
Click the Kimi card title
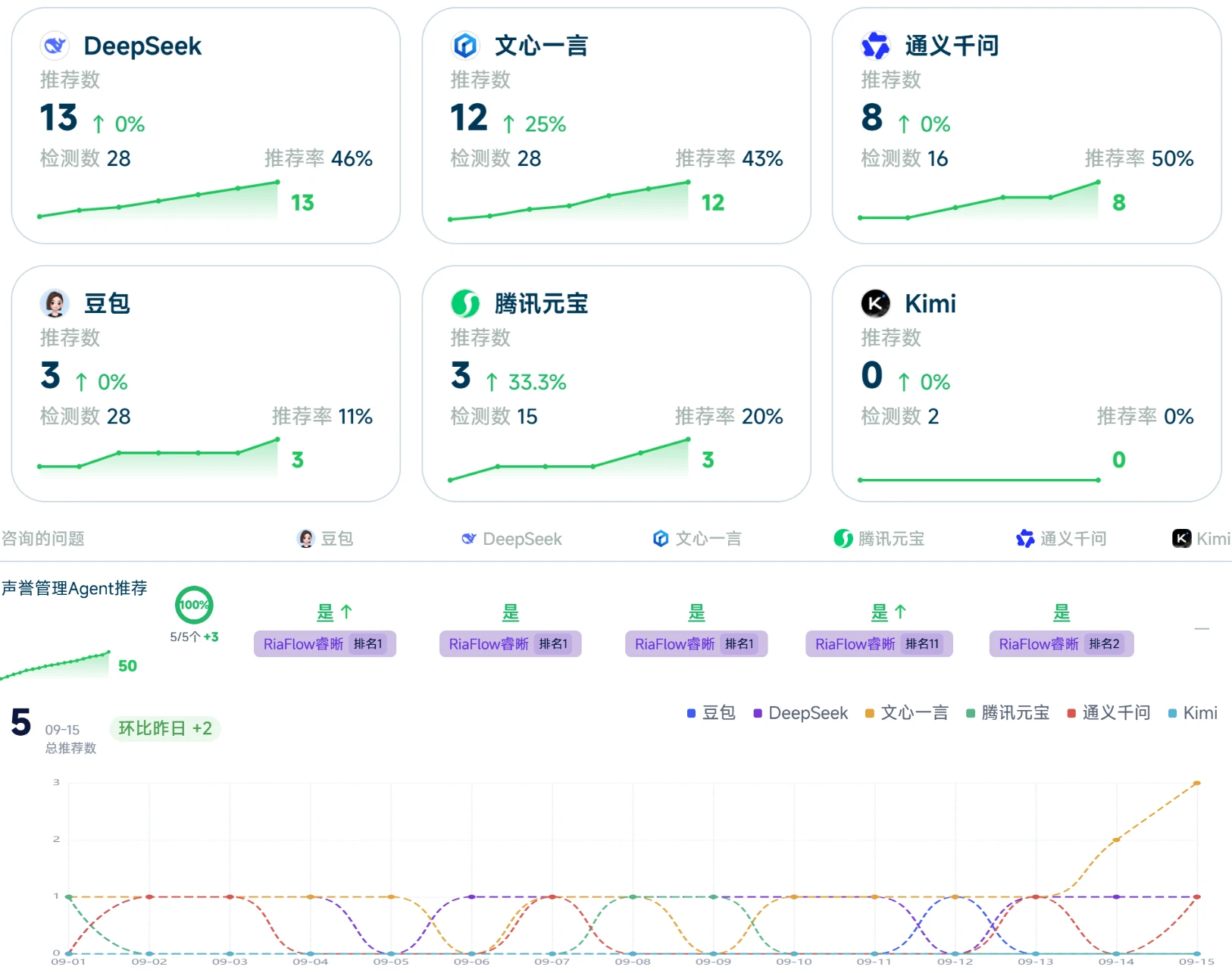click(x=930, y=304)
